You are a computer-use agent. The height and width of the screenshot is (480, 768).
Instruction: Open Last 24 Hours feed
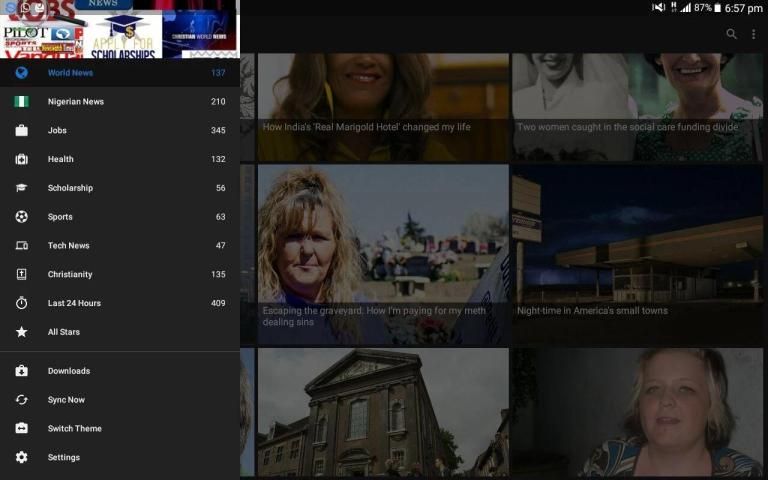74,303
